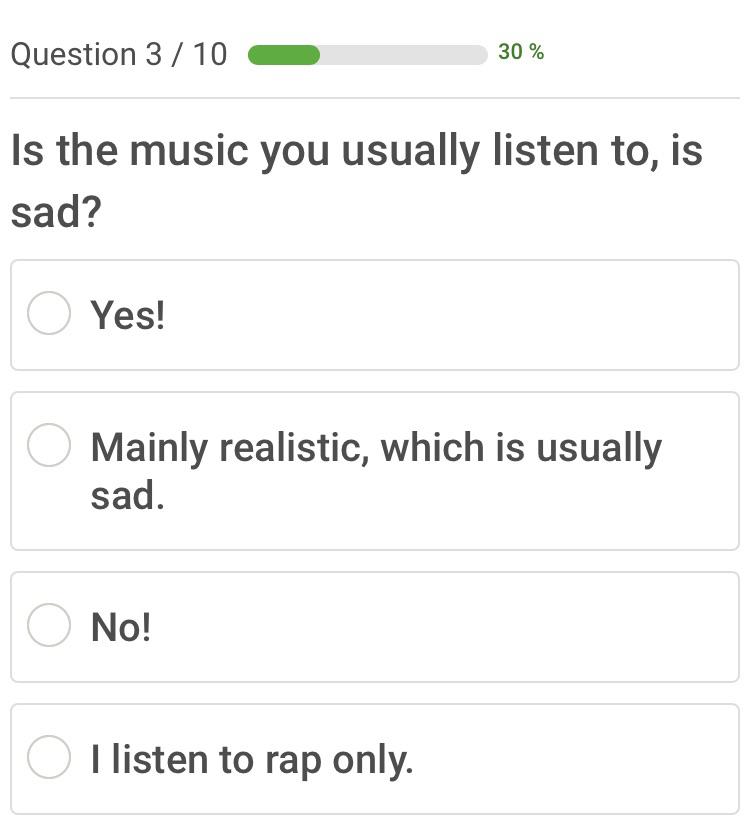Click the word "Mainly" in the second option

point(148,448)
